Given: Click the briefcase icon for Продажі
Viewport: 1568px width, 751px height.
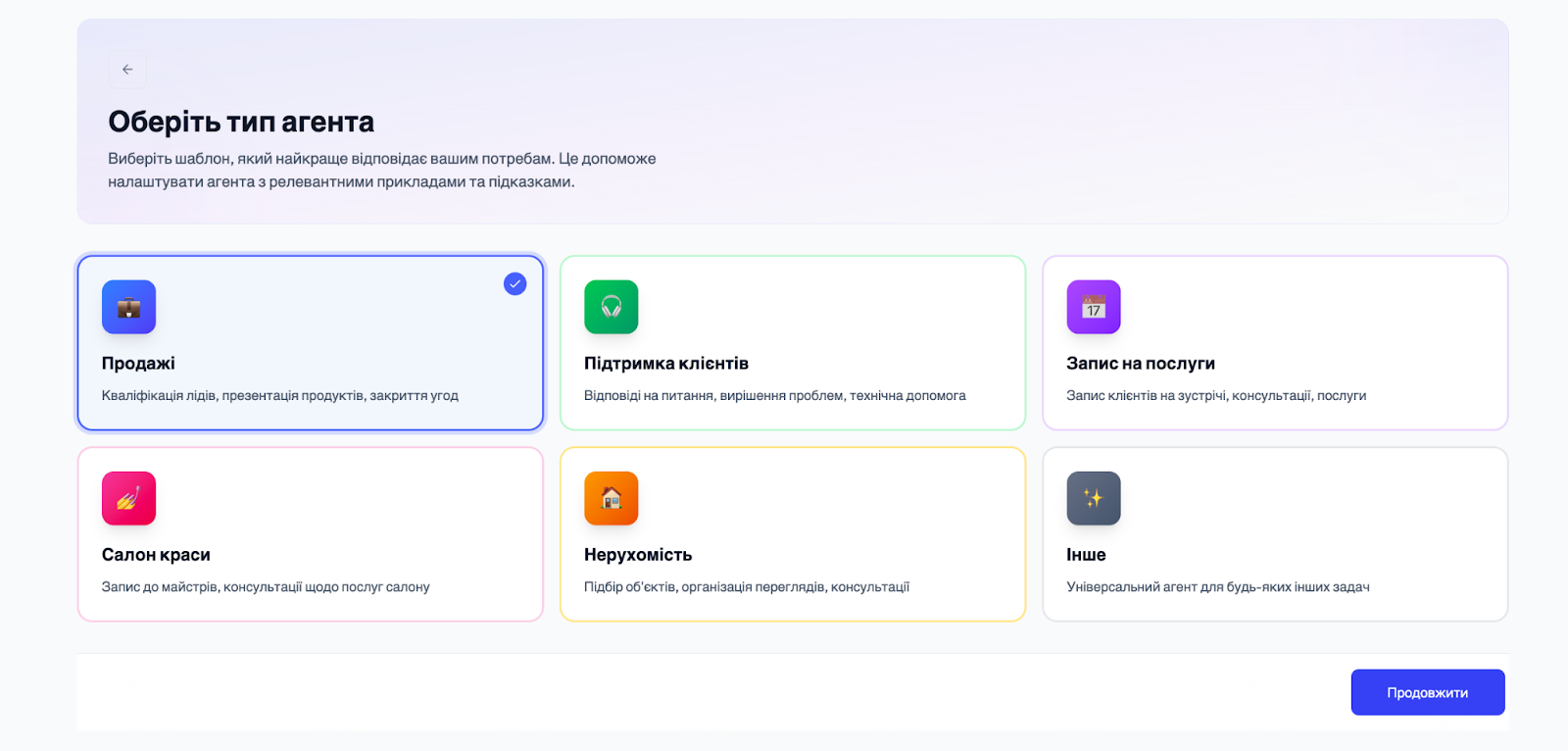Looking at the screenshot, I should click(128, 307).
